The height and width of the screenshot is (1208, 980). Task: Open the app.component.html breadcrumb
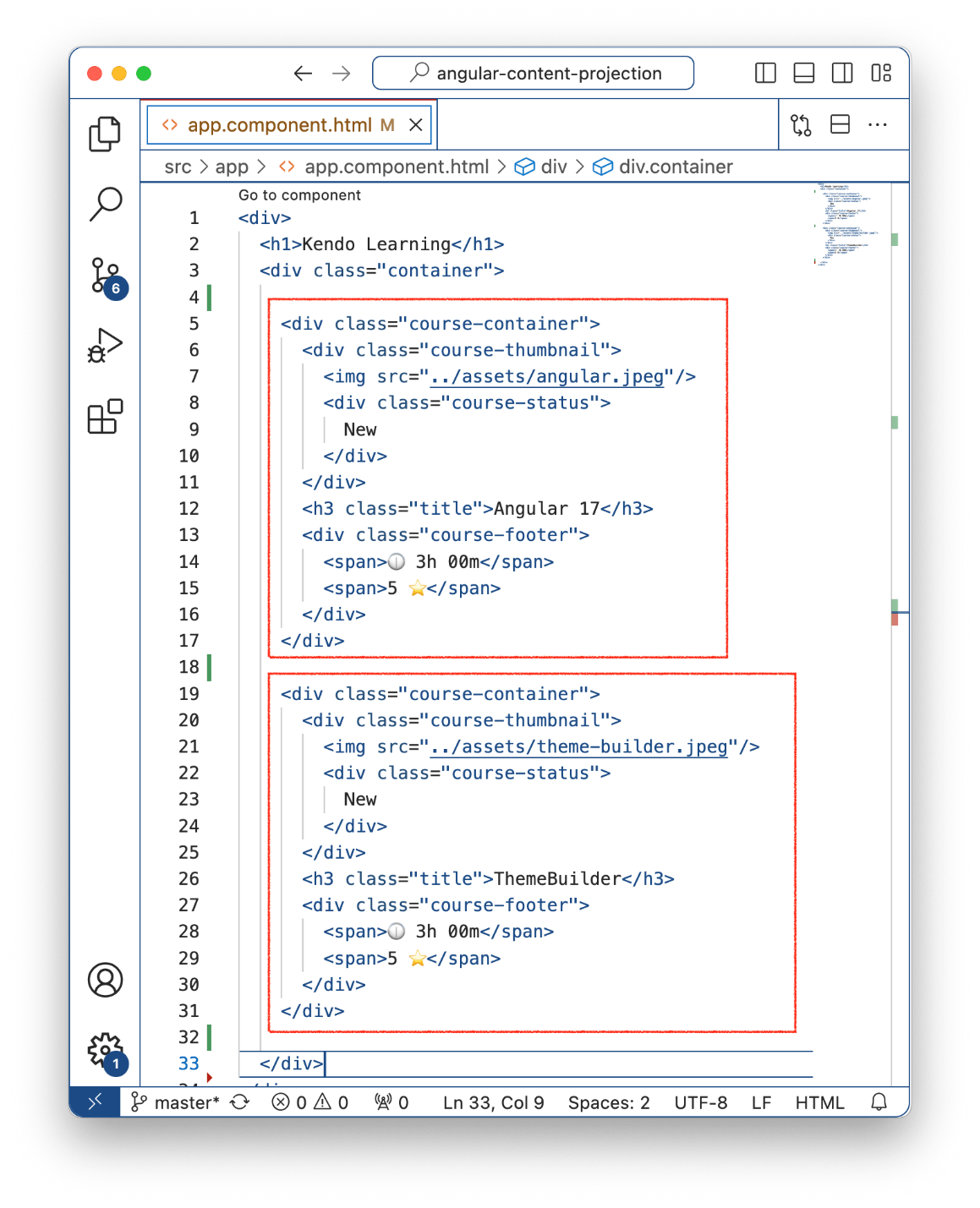[x=397, y=167]
